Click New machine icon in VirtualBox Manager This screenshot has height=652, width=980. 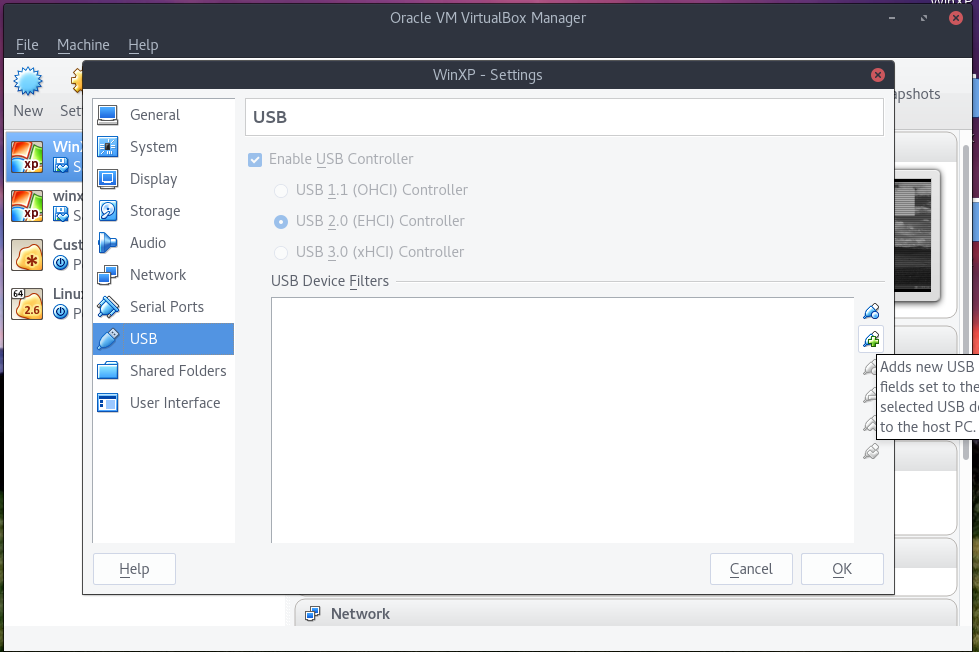[x=28, y=82]
